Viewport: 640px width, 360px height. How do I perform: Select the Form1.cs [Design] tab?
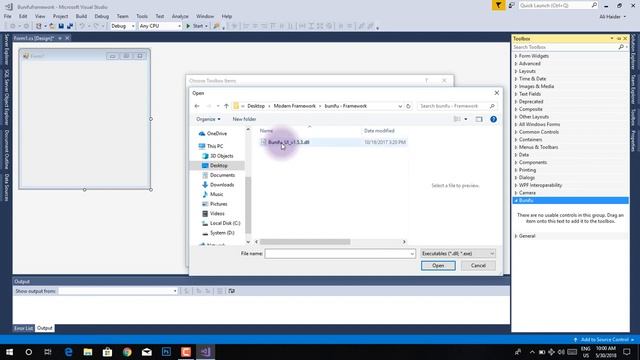(x=34, y=38)
